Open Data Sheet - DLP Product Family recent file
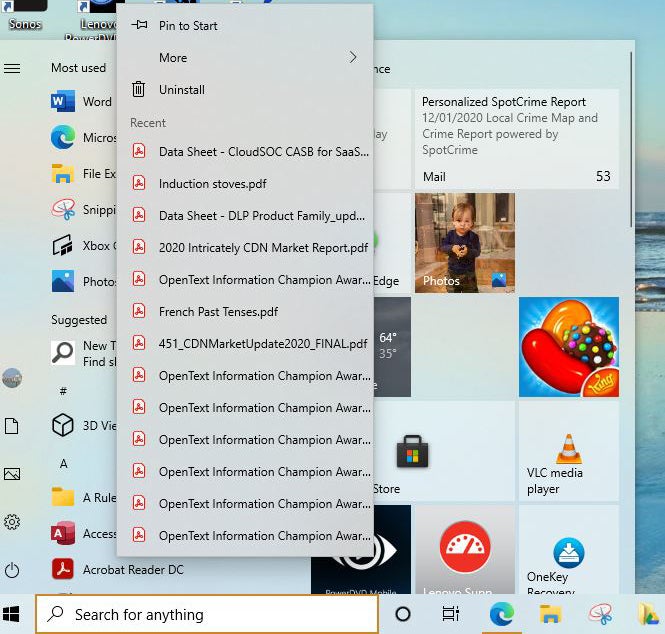This screenshot has width=665, height=634. point(245,215)
